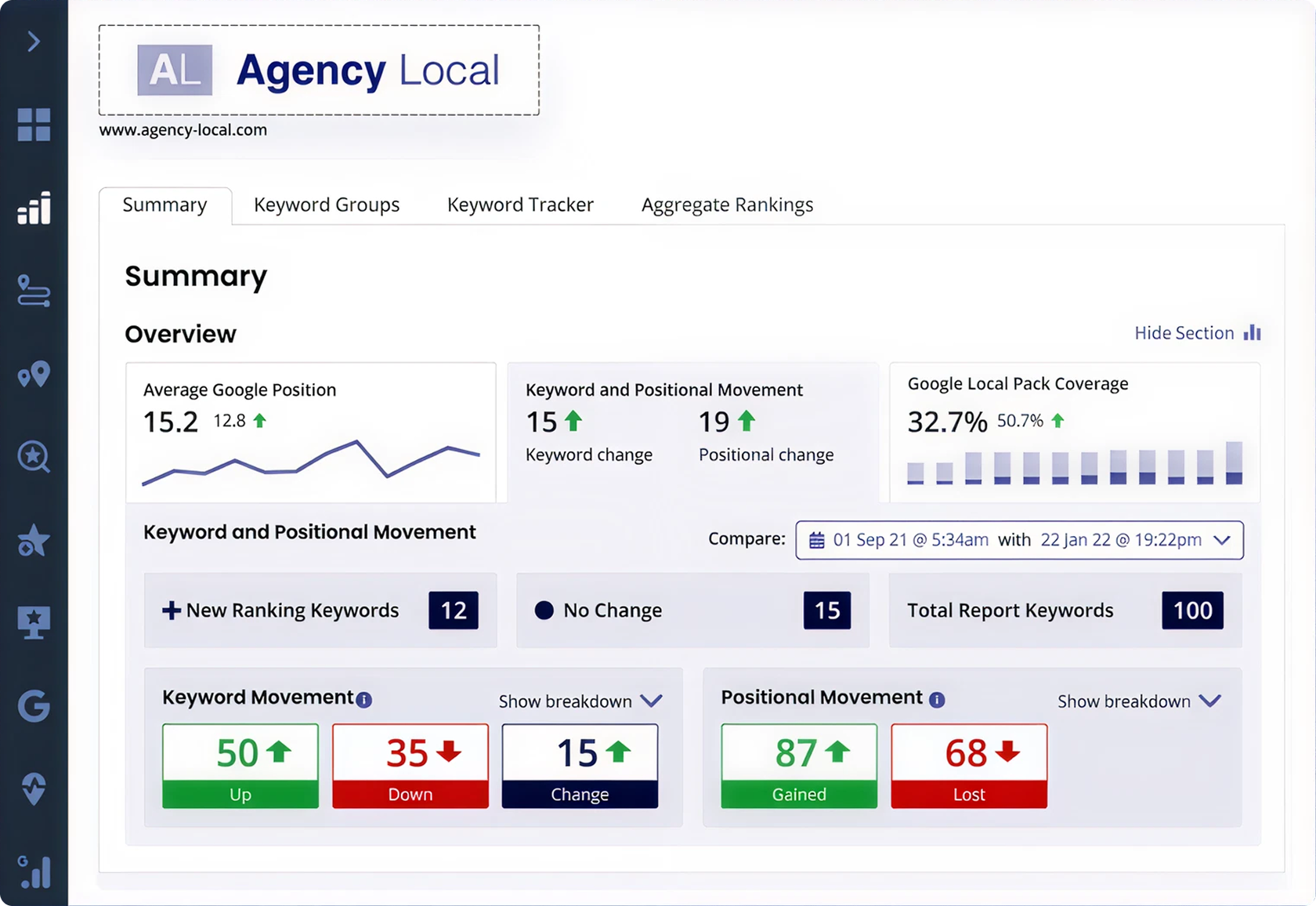The image size is (1316, 906).
Task: Open the star reputation icon in sidebar
Action: pos(34,541)
